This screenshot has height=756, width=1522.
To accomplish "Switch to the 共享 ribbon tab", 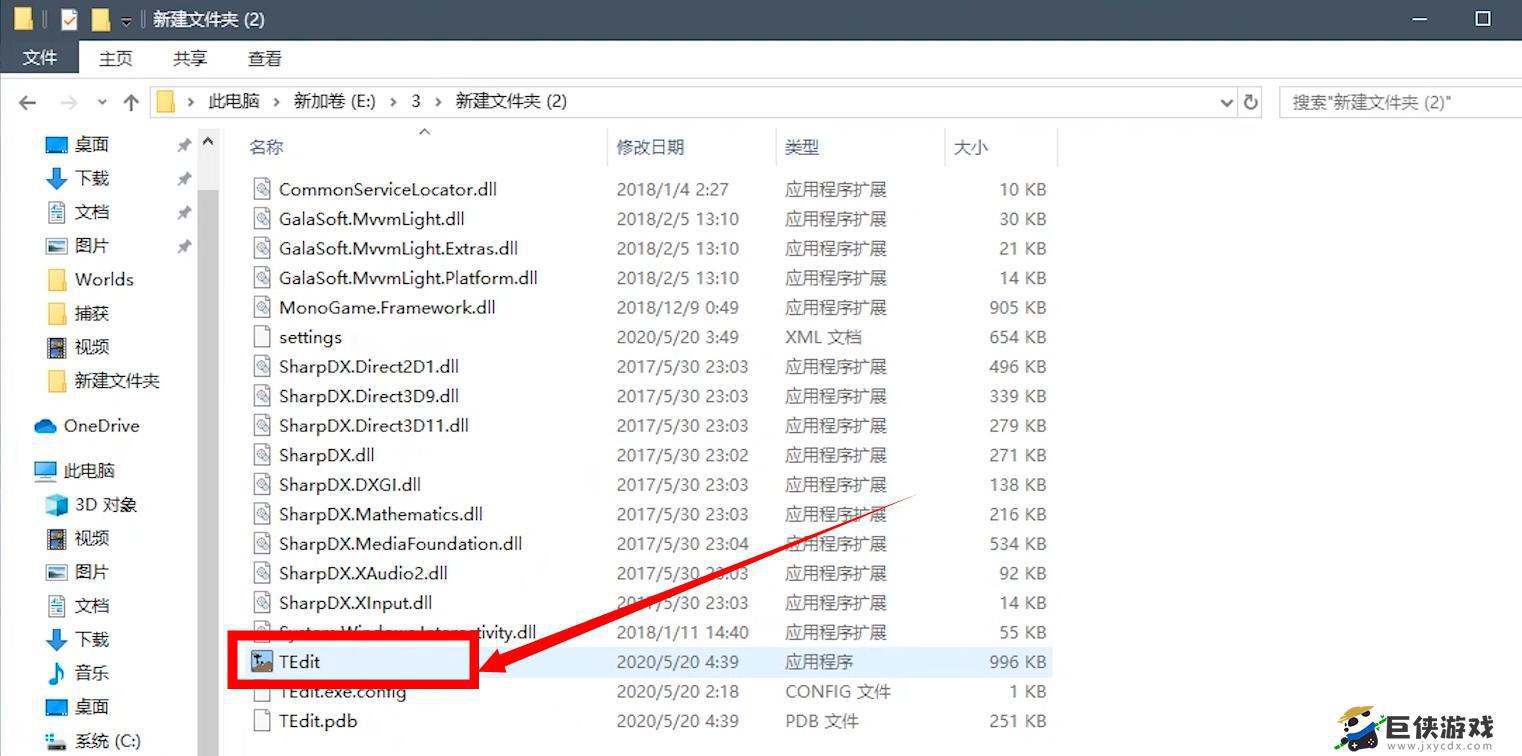I will [x=190, y=59].
